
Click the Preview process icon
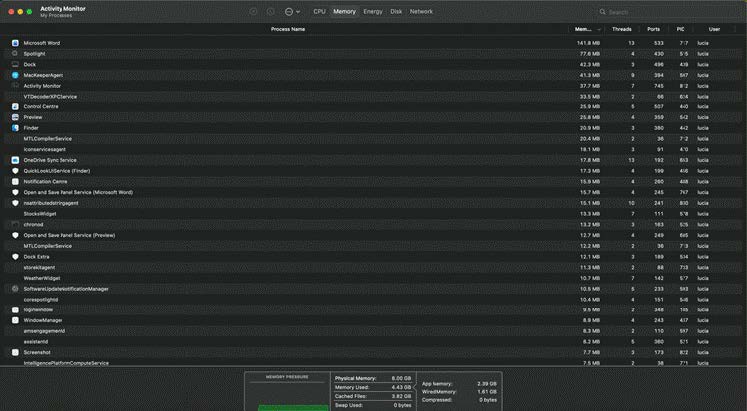click(x=15, y=117)
